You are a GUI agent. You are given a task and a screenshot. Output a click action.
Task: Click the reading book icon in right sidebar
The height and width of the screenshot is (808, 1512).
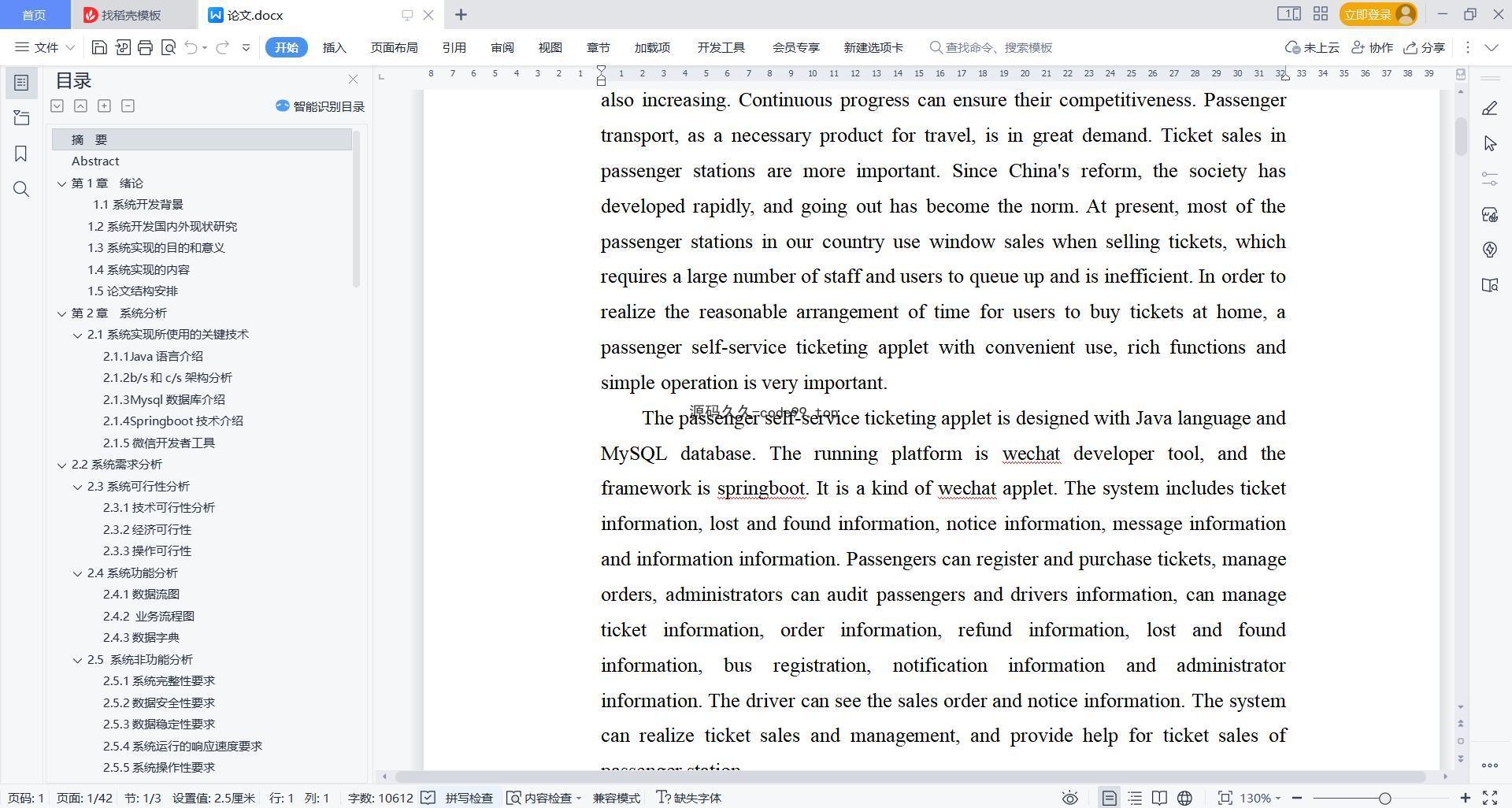pyautogui.click(x=1489, y=285)
